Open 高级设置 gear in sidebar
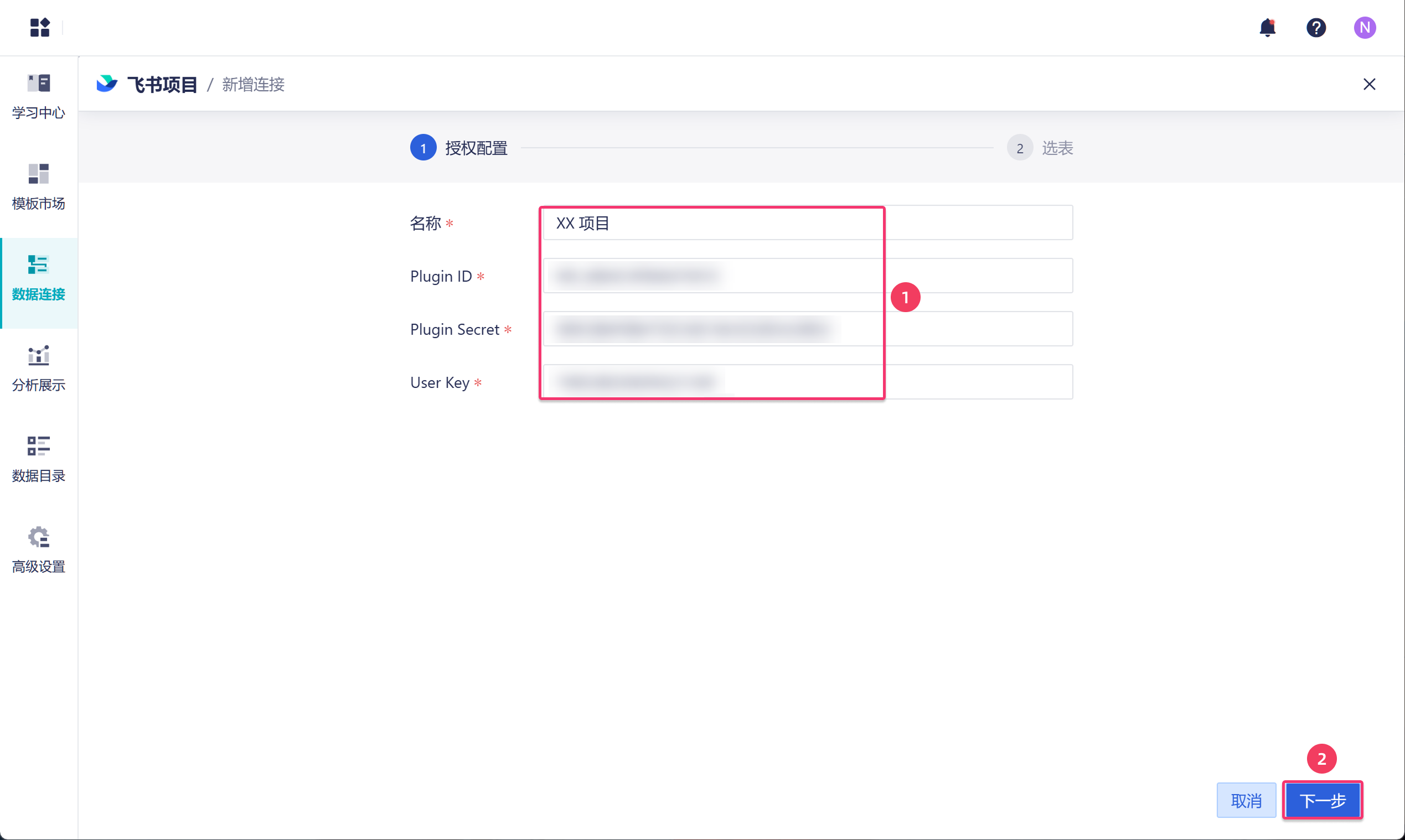1405x840 pixels. [39, 549]
